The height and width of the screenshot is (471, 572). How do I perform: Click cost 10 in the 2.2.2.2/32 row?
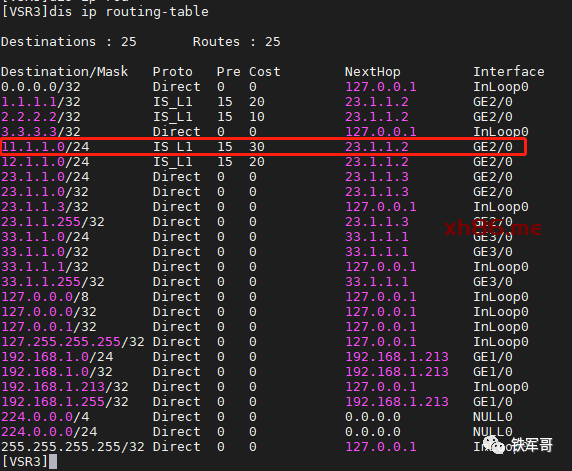click(257, 117)
